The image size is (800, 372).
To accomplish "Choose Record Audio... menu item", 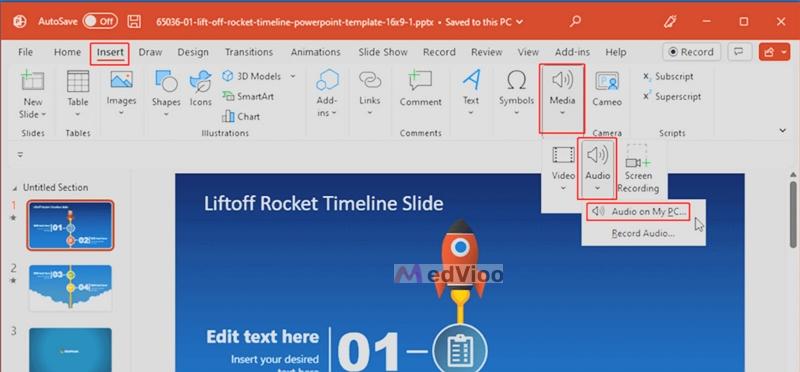I will pos(643,234).
